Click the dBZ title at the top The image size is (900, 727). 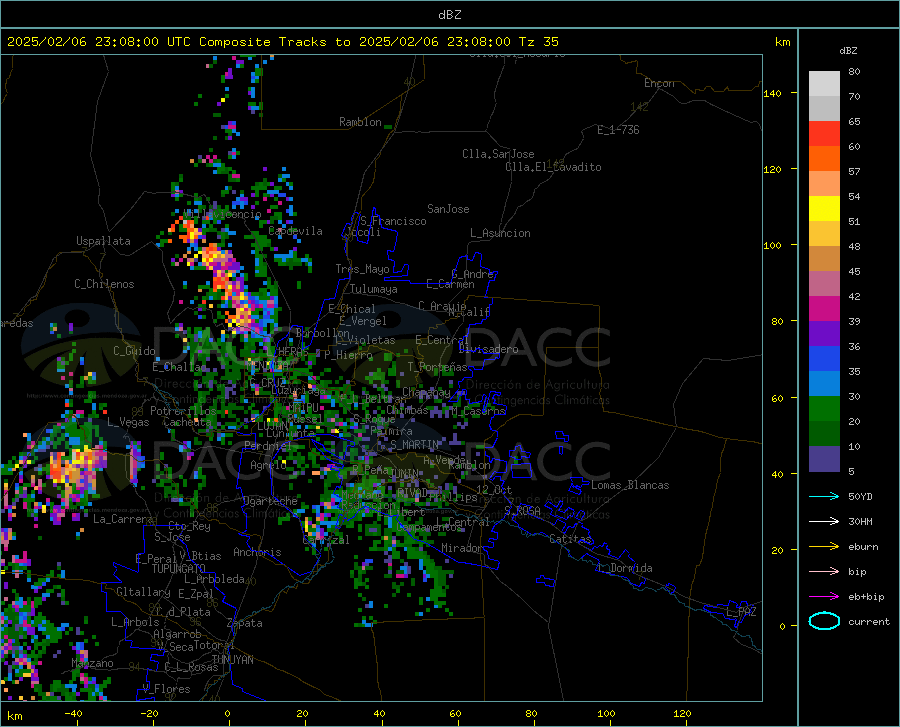click(449, 15)
